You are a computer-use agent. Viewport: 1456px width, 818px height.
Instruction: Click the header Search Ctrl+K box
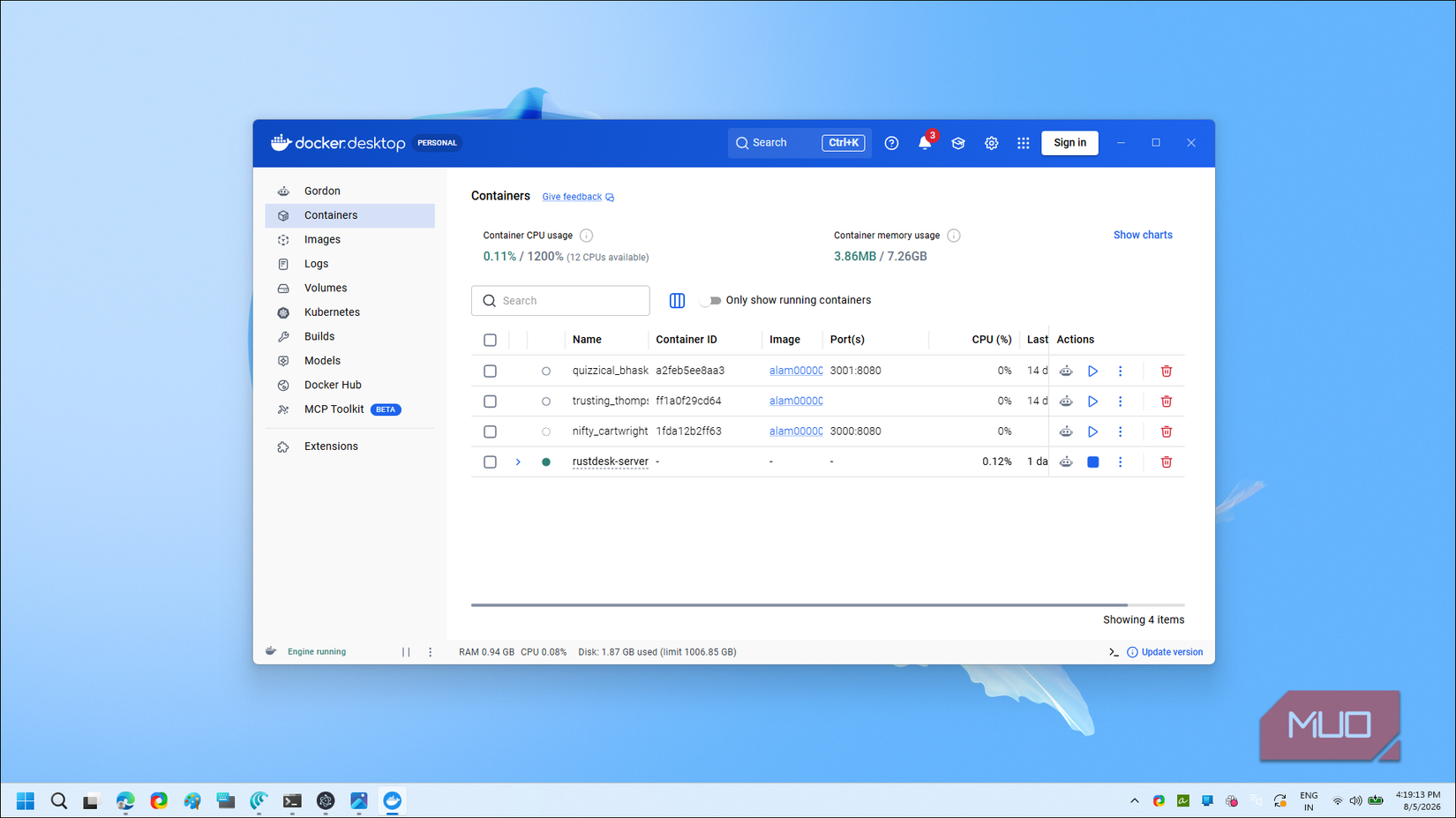pos(799,143)
